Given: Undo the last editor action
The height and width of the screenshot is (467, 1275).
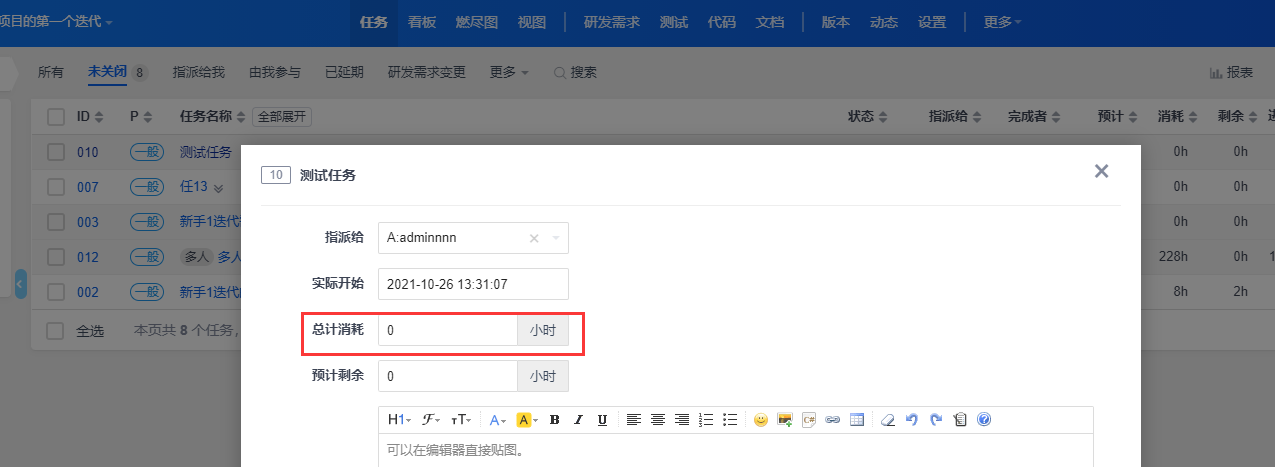Looking at the screenshot, I should (911, 420).
